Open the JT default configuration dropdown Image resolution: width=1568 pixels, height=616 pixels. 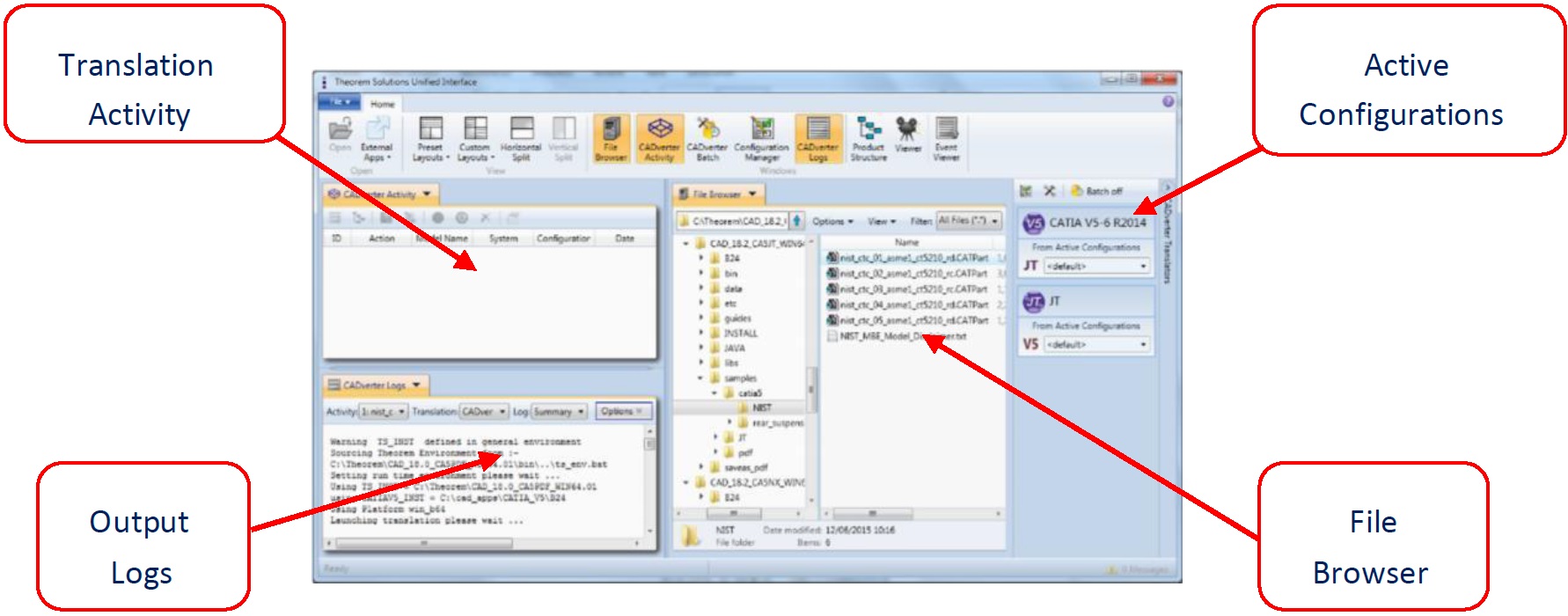(x=1096, y=266)
